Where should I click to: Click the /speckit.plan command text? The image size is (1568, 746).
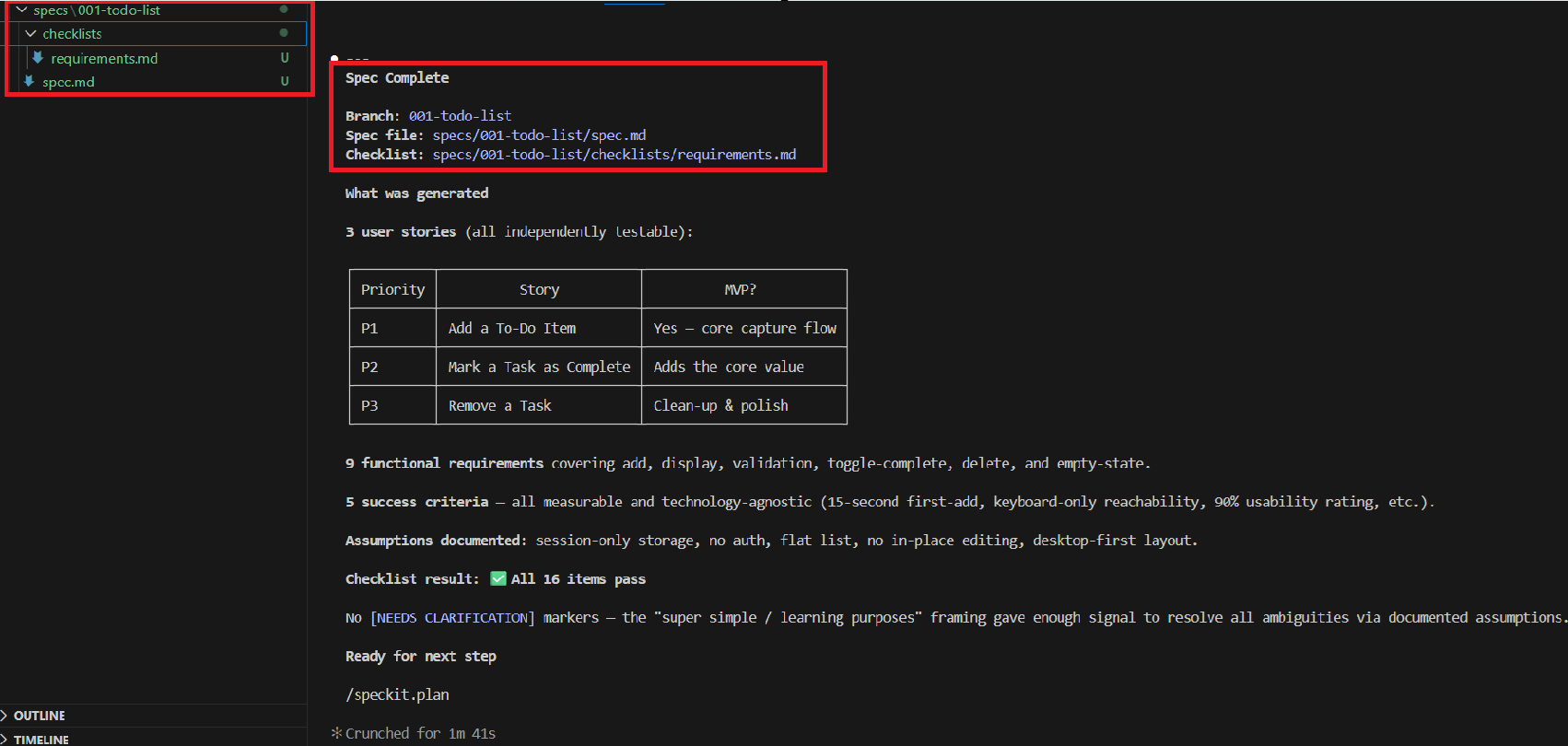tap(397, 695)
